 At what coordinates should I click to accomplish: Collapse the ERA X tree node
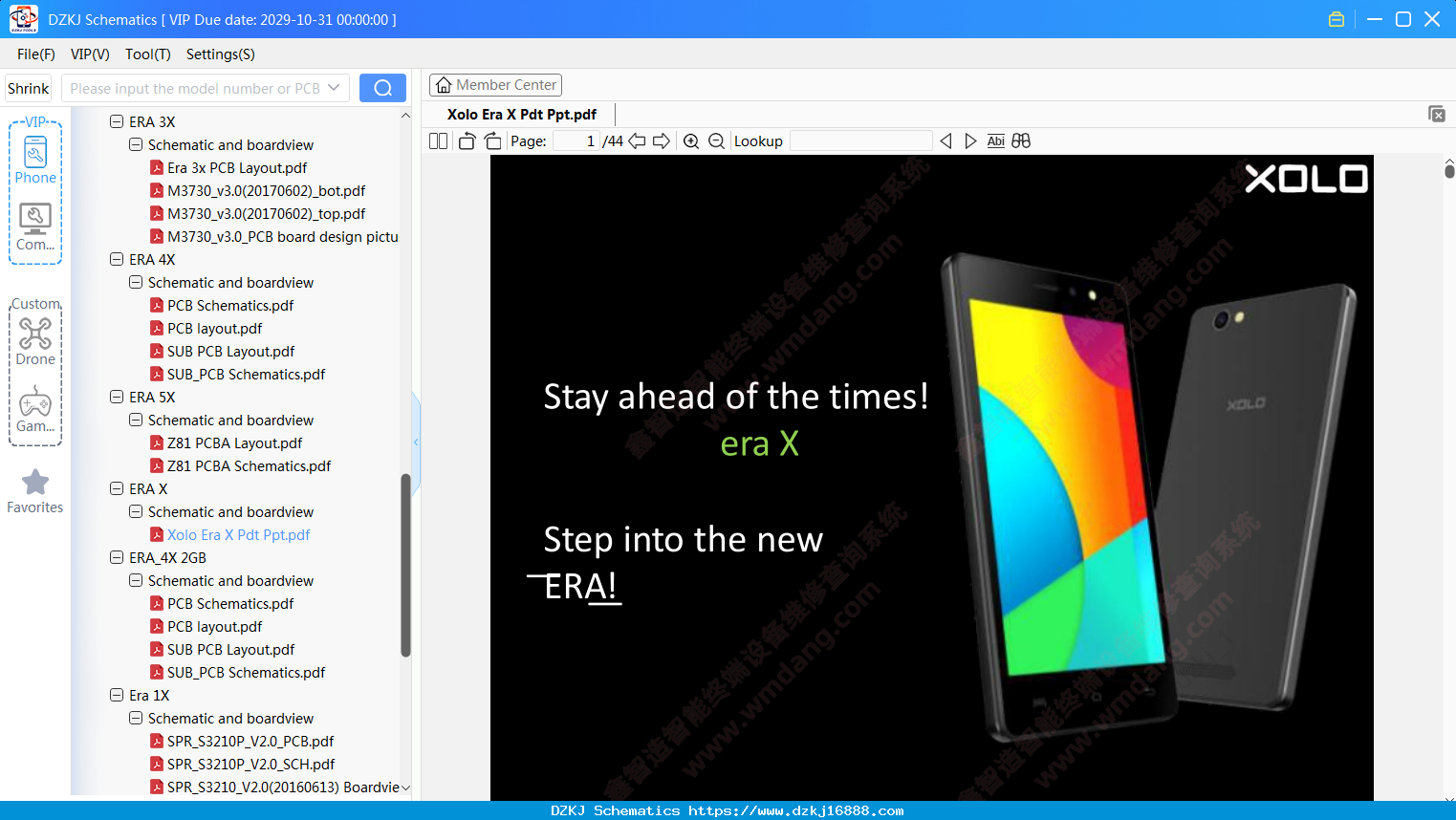[x=117, y=488]
